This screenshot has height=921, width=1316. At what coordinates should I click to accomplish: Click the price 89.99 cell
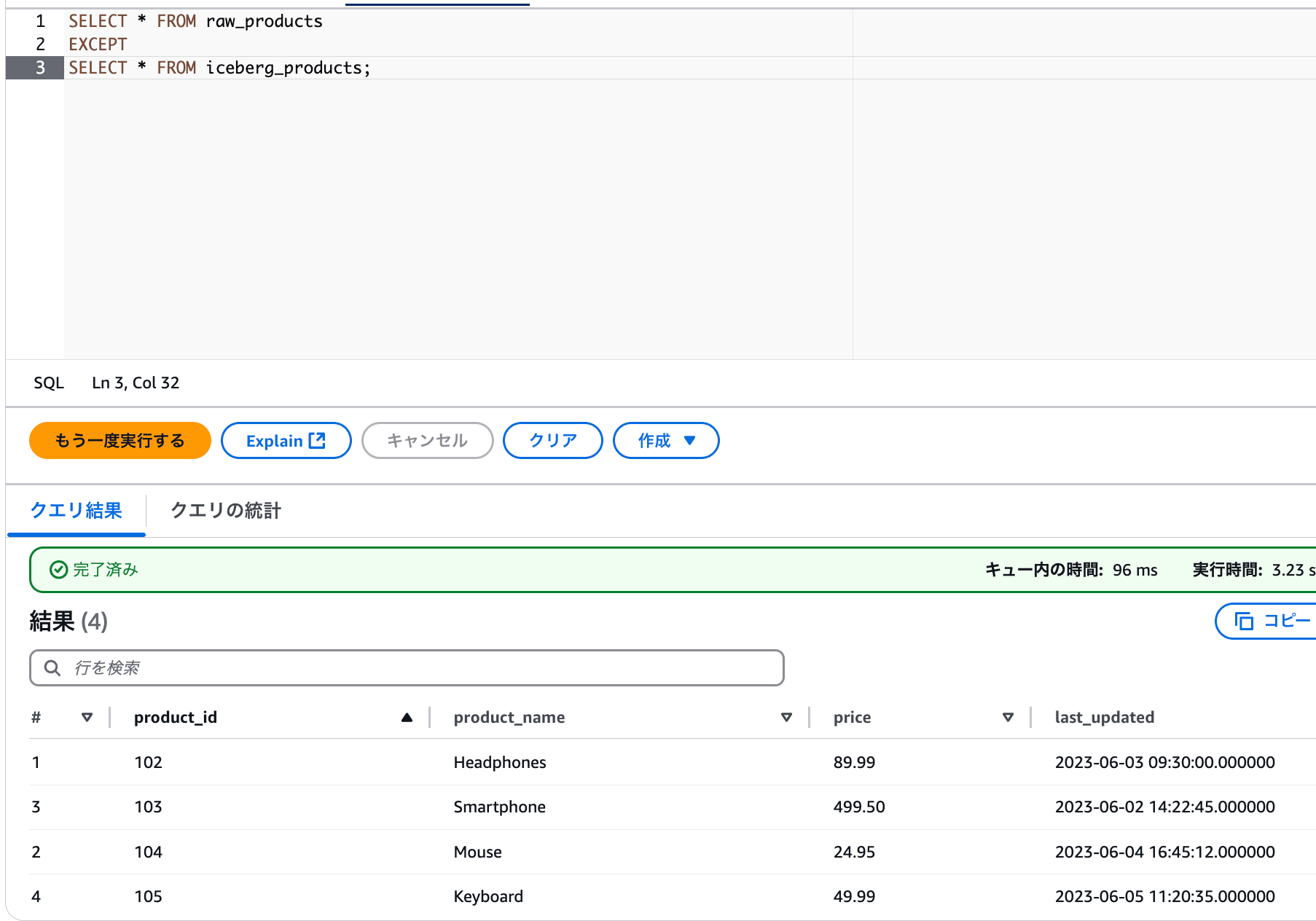[x=854, y=762]
